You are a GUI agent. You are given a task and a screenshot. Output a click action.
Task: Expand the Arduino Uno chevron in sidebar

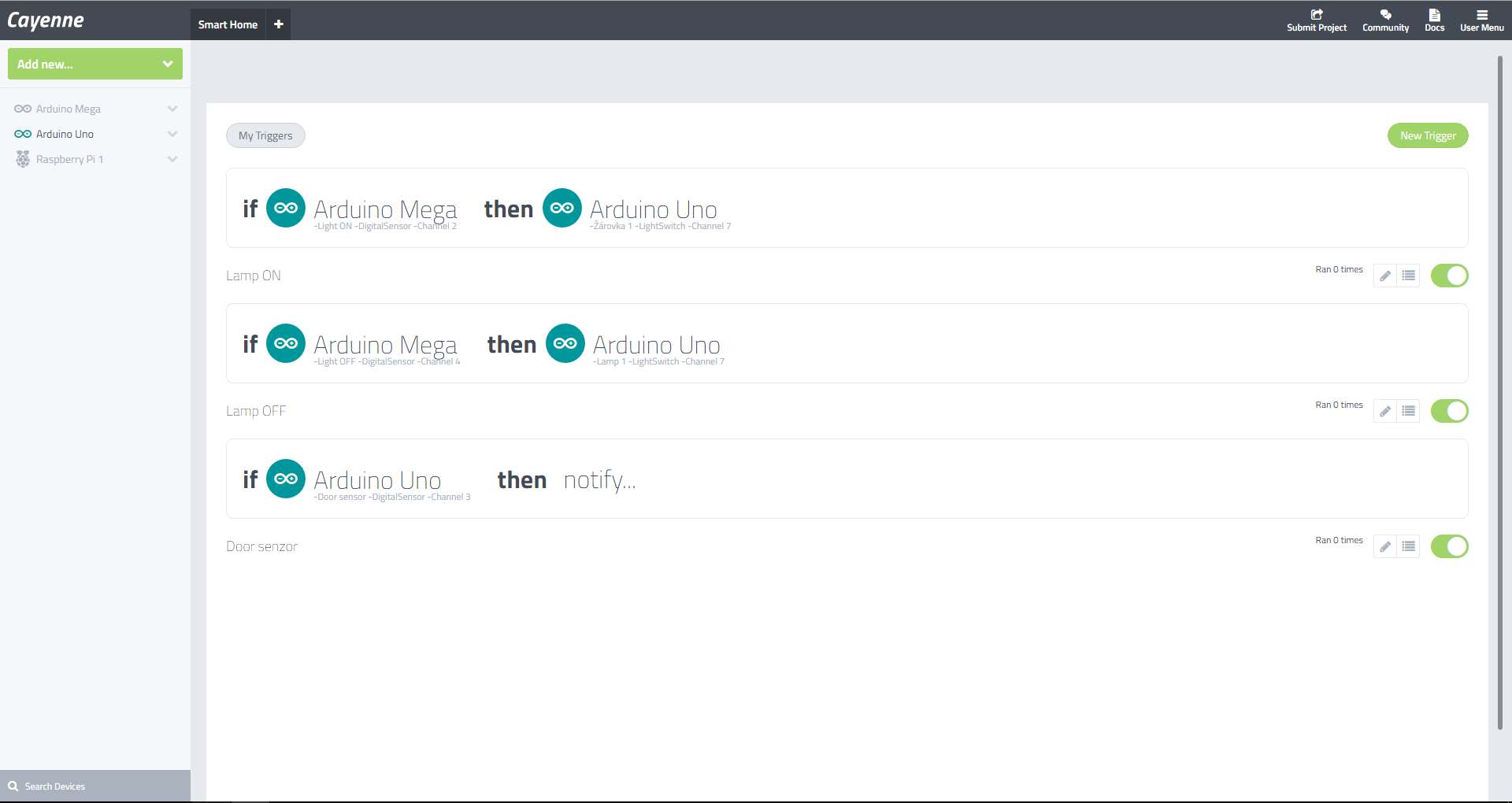coord(172,134)
